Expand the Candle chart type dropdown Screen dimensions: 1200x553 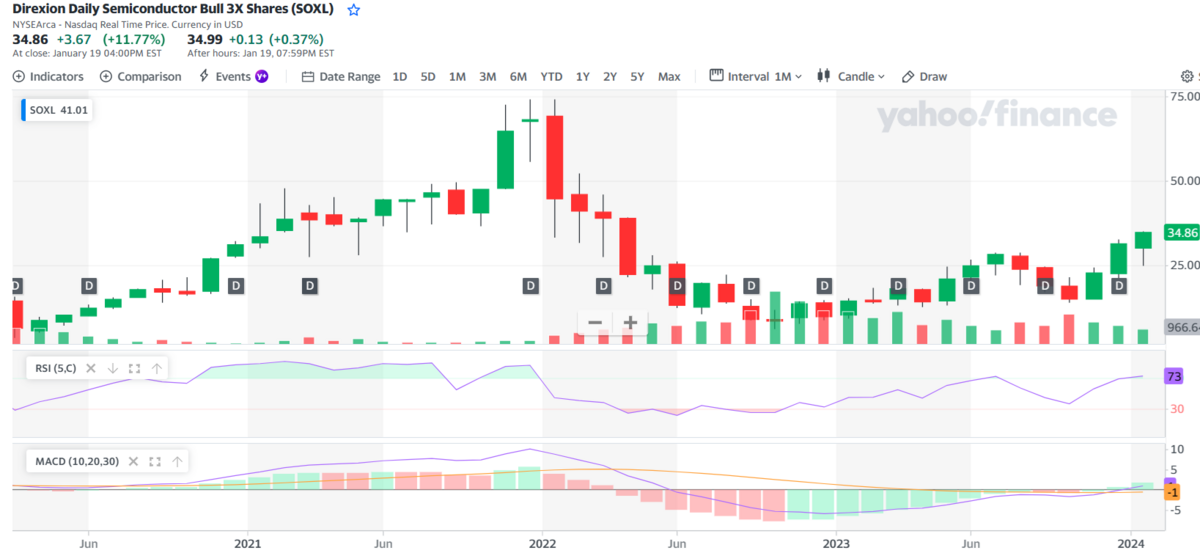click(x=851, y=76)
